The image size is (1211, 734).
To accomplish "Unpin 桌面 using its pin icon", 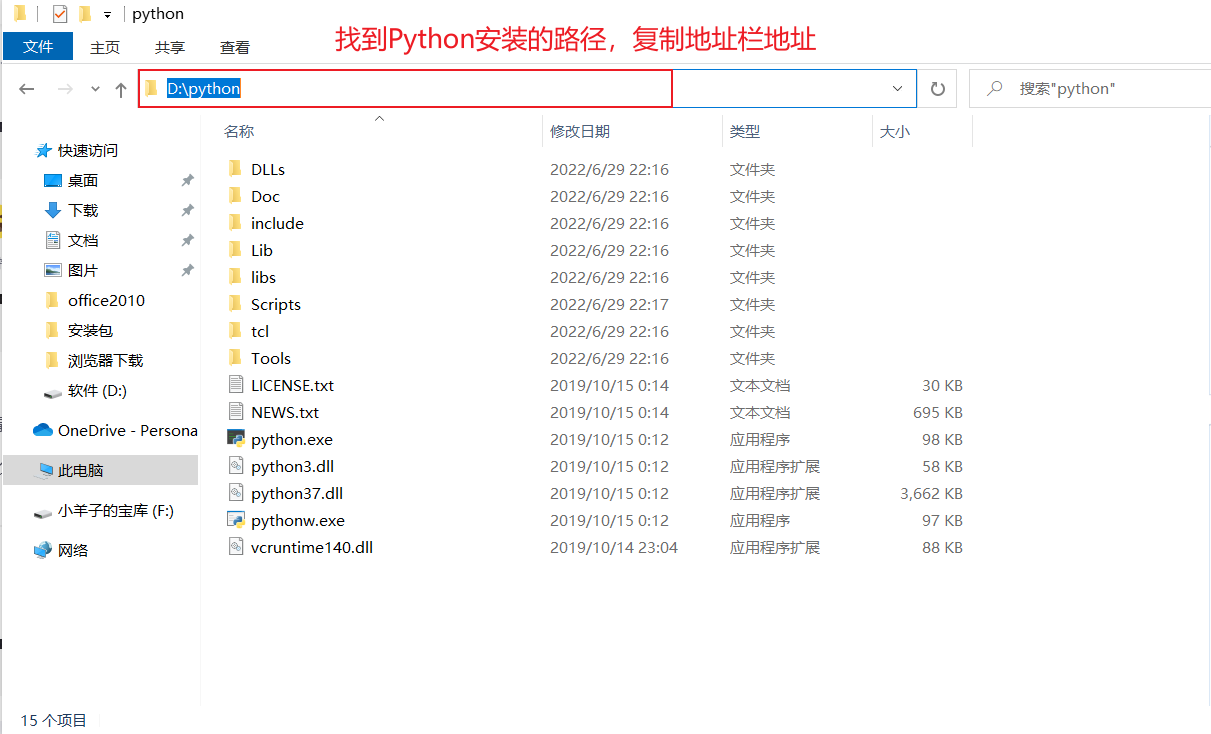I will (x=187, y=180).
